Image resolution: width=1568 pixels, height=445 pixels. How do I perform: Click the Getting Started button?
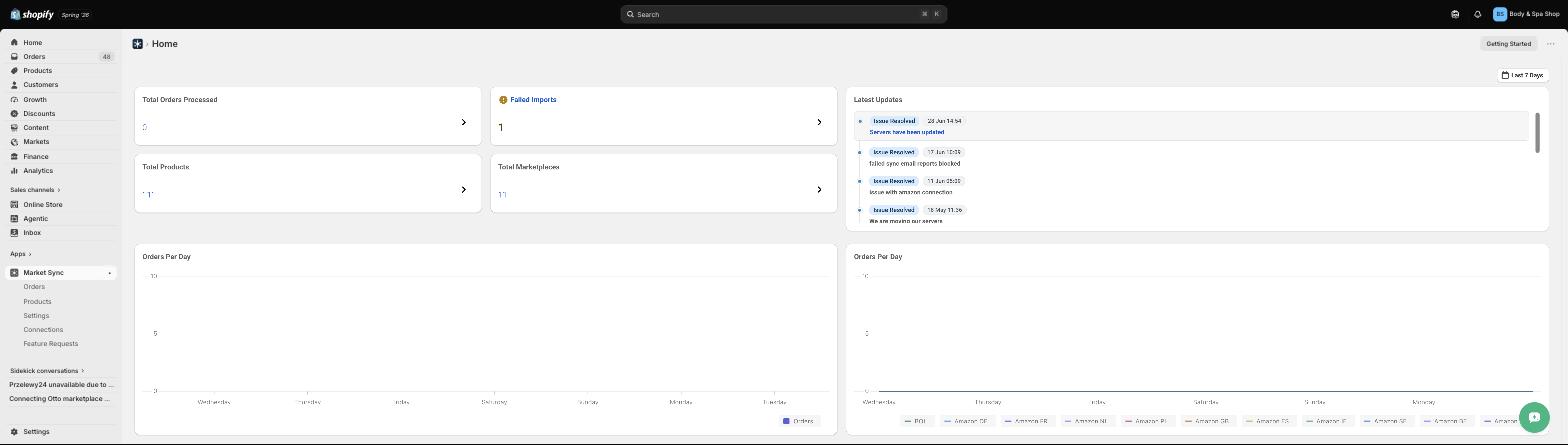[1508, 44]
